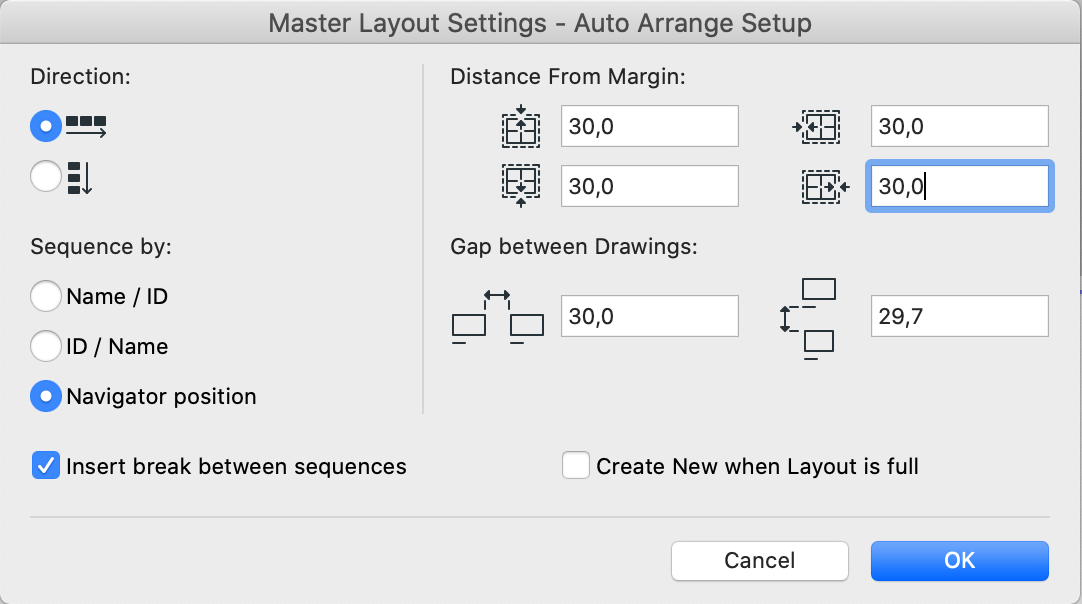Click the top margin distance icon

click(x=521, y=126)
